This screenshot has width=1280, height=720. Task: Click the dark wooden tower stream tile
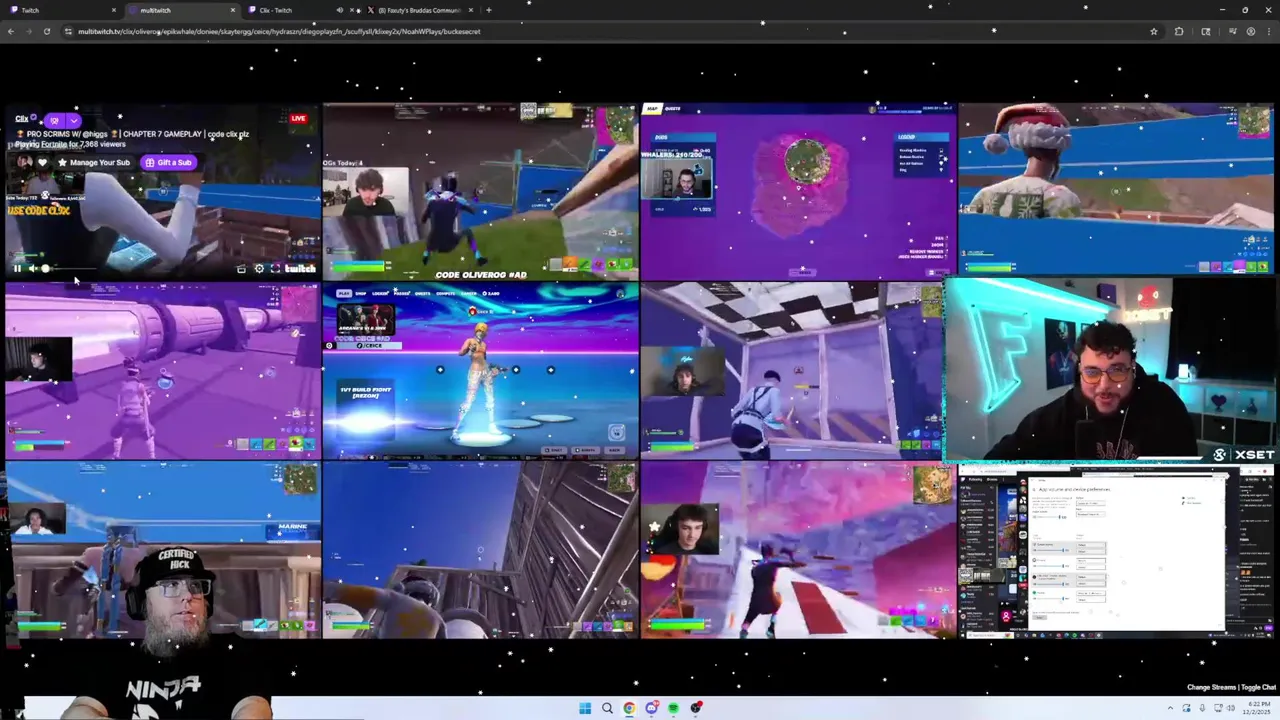point(480,549)
